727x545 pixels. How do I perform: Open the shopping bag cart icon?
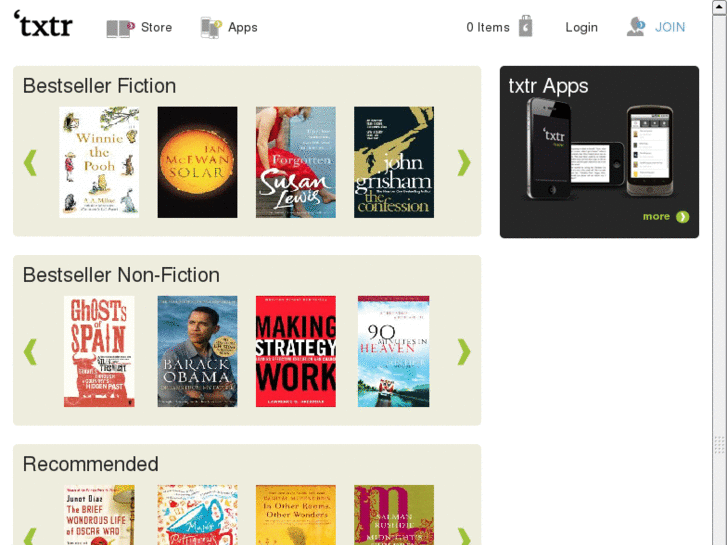pyautogui.click(x=525, y=26)
